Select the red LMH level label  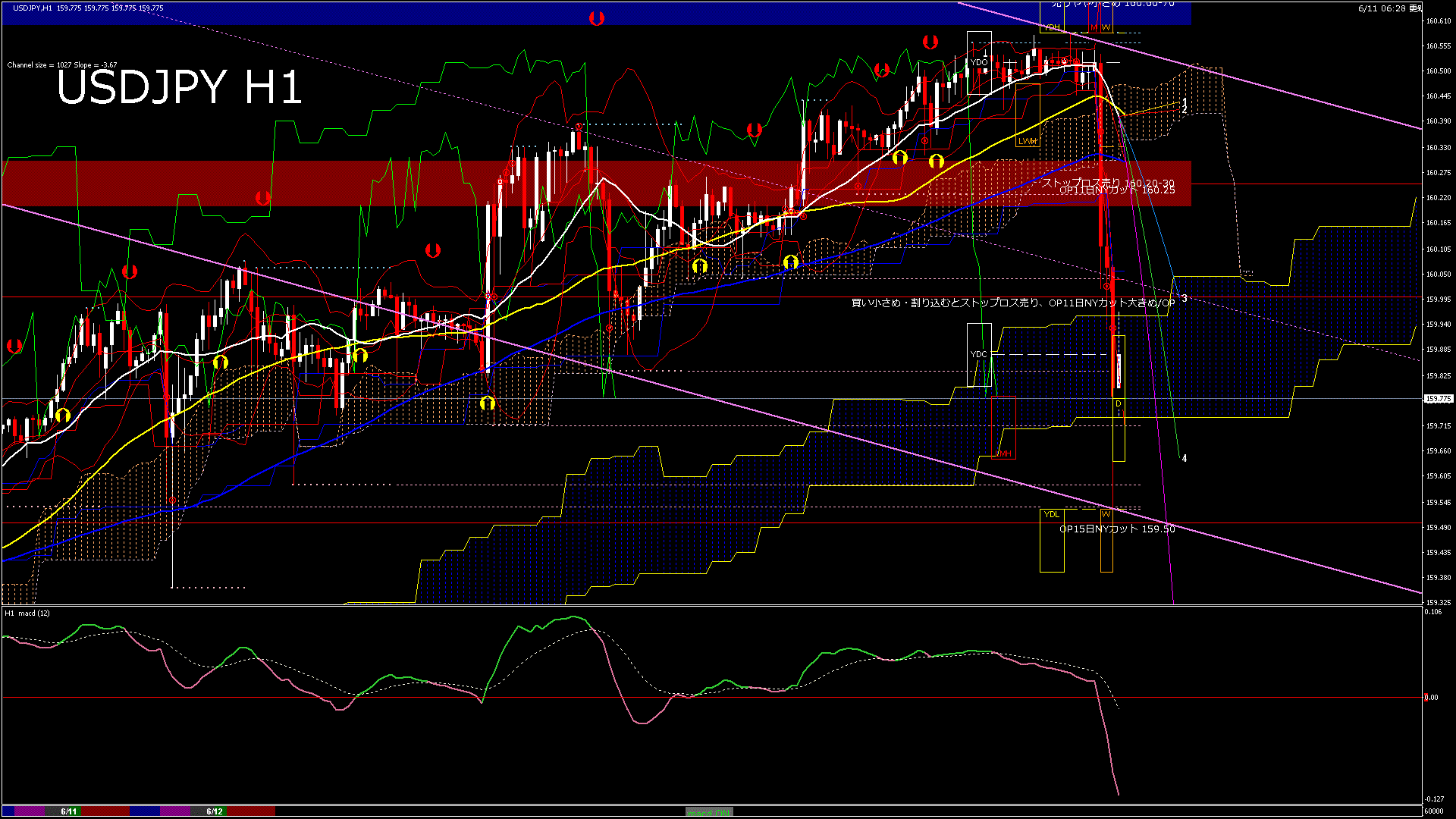[x=1003, y=453]
